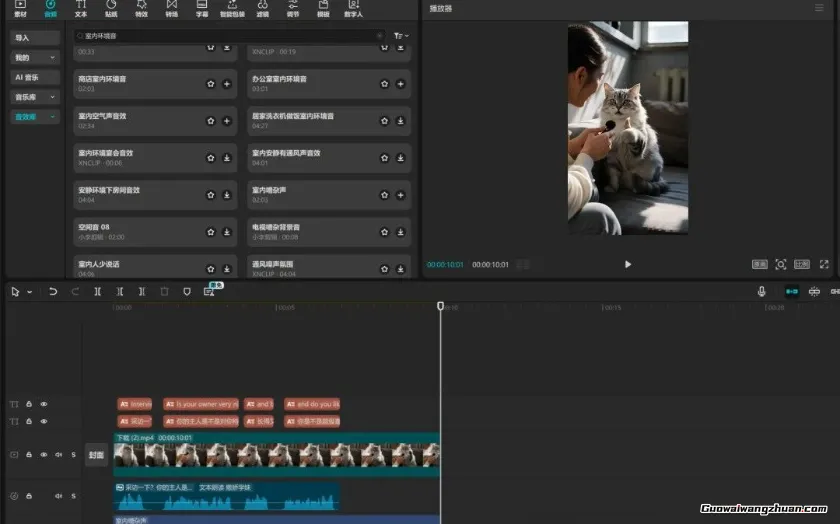Image resolution: width=840 pixels, height=524 pixels.
Task: Start voice recording with the microphone icon
Action: coord(761,291)
